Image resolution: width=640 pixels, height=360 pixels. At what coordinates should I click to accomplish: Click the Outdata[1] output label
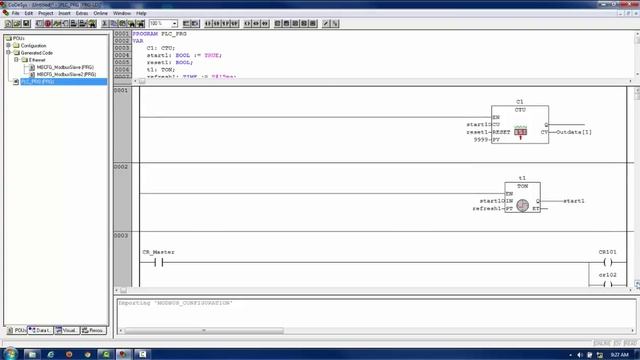[573, 132]
